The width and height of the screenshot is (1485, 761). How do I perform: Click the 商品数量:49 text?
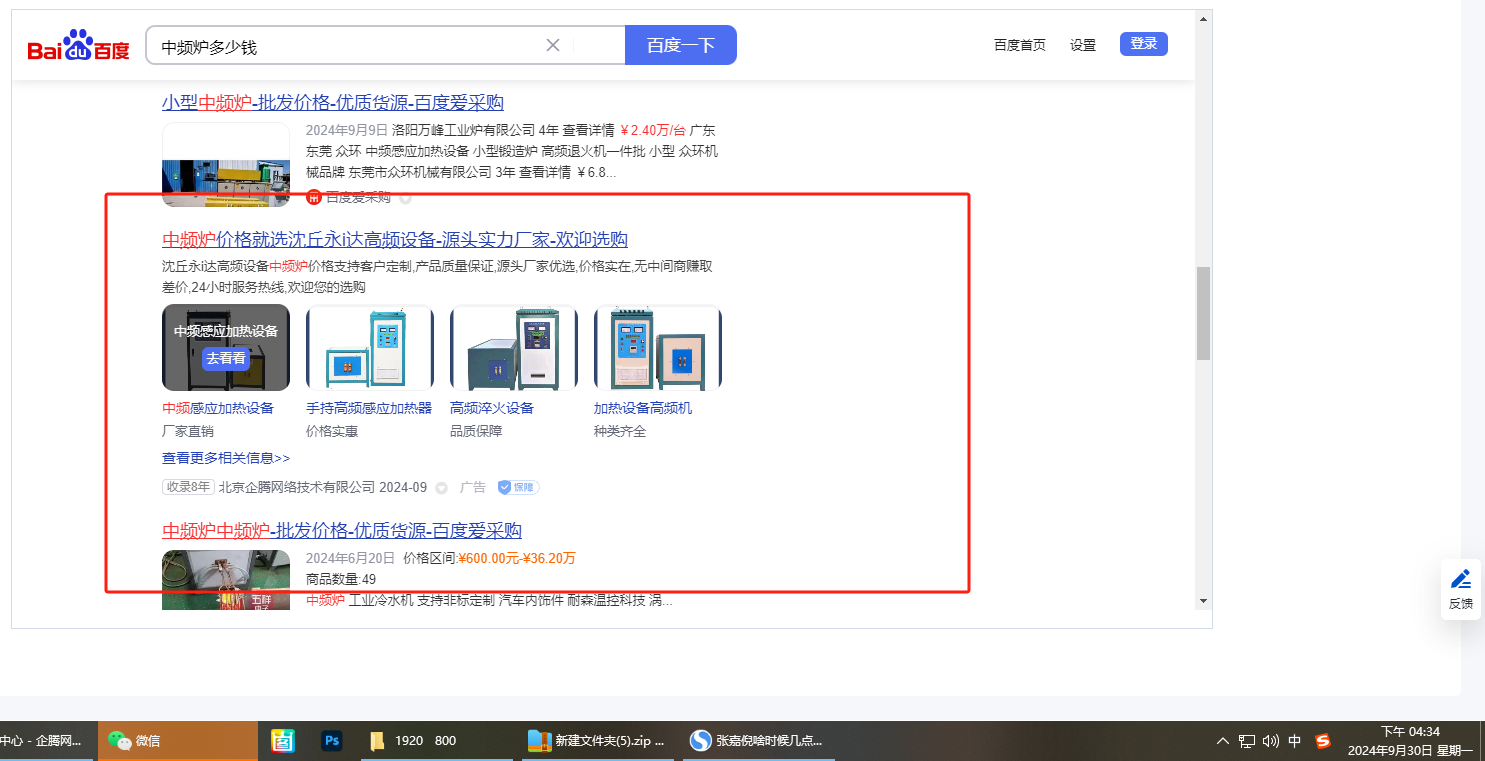click(x=341, y=579)
